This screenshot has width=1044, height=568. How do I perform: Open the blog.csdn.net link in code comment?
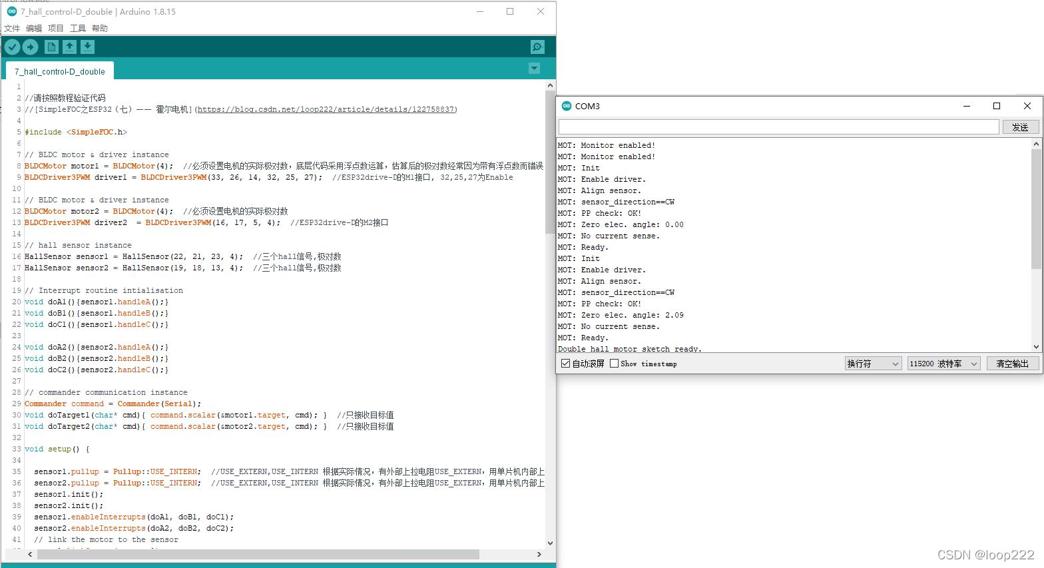[326, 109]
